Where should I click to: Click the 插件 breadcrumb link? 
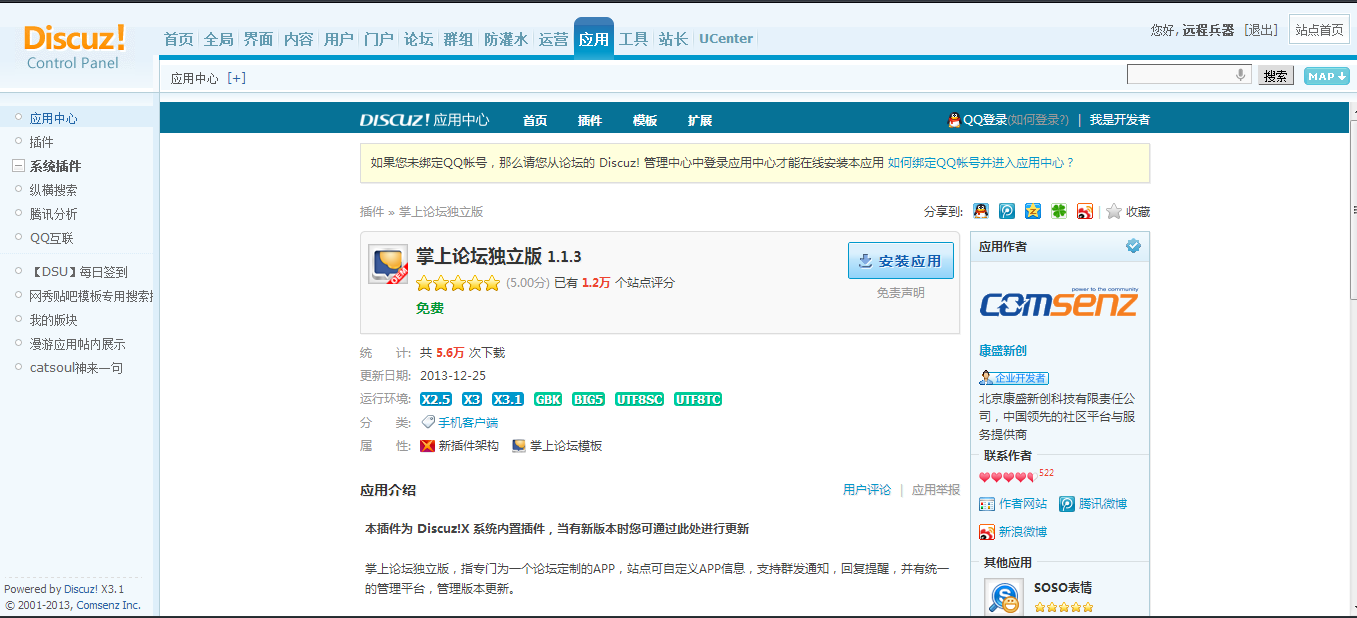[x=372, y=212]
